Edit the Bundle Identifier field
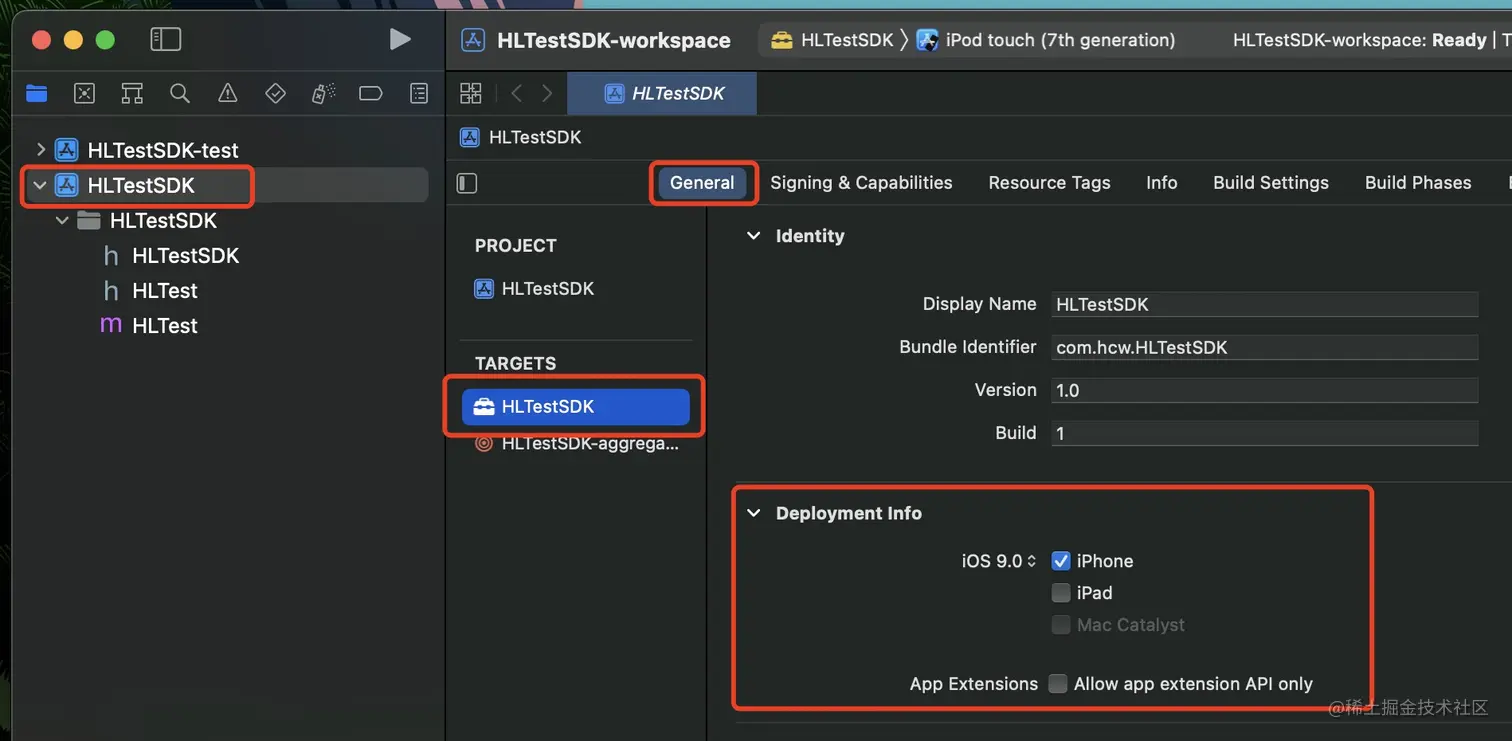 [1265, 348]
